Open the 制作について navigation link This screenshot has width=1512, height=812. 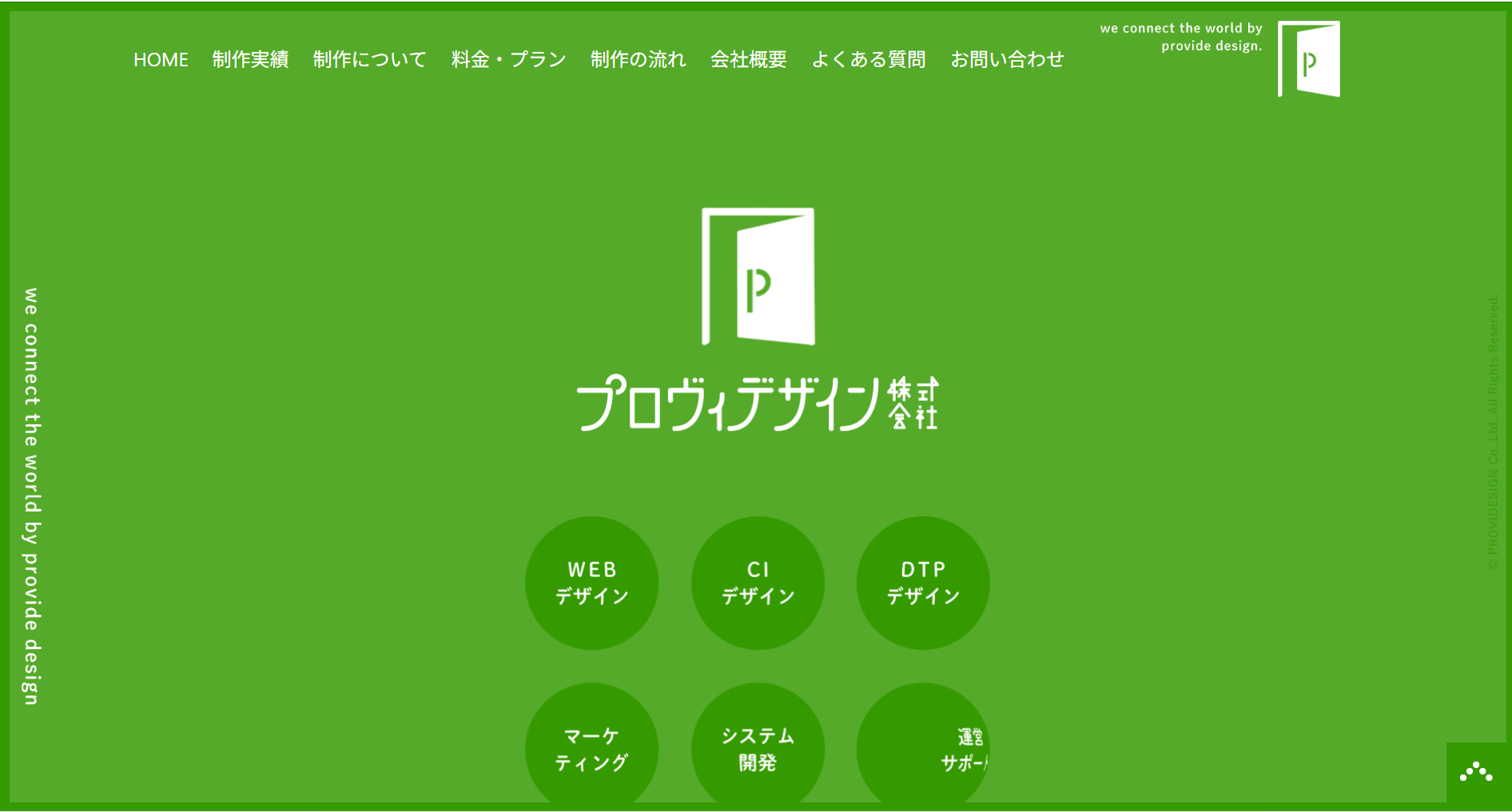pyautogui.click(x=369, y=59)
